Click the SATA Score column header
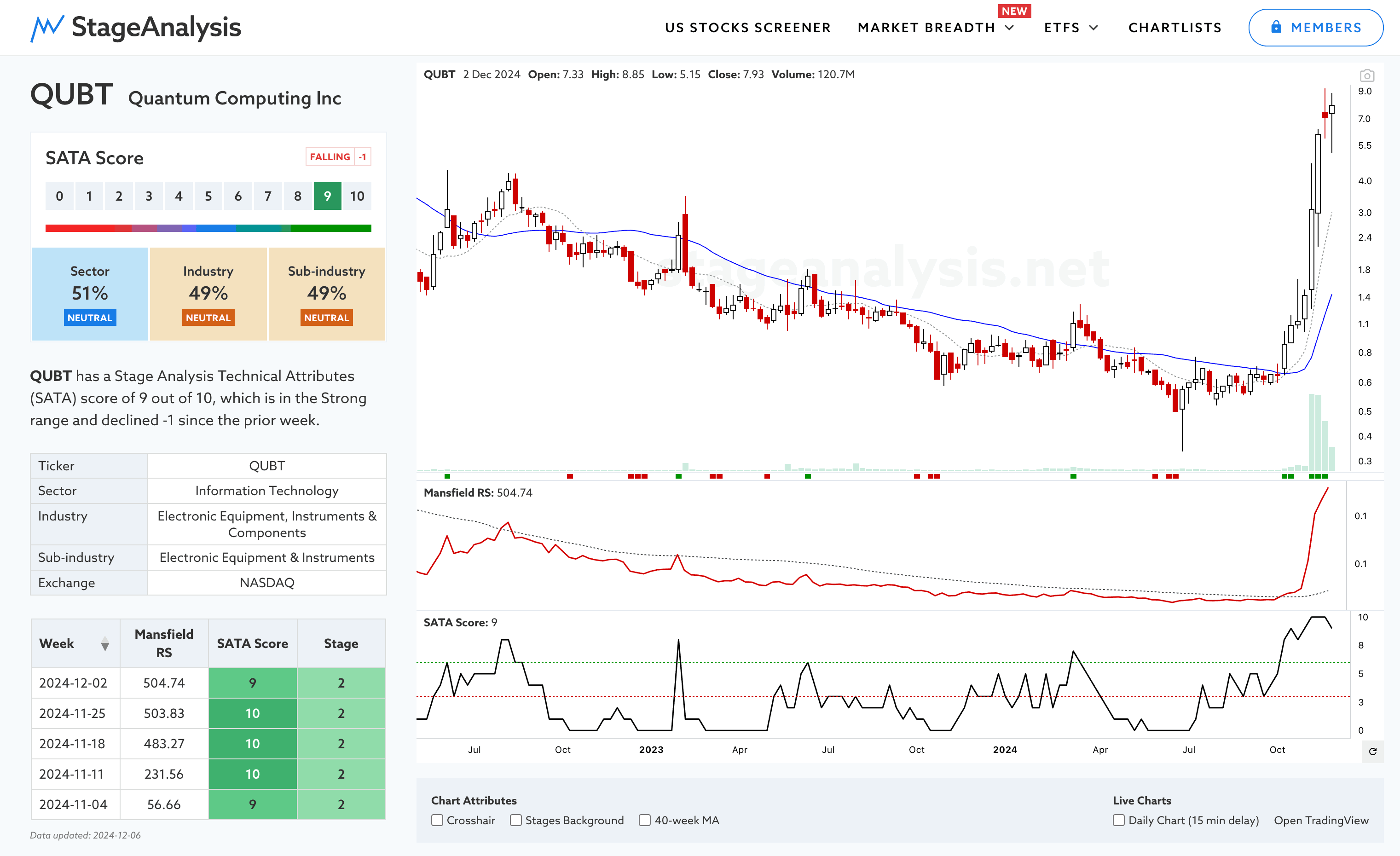This screenshot has width=1400, height=856. pos(252,643)
